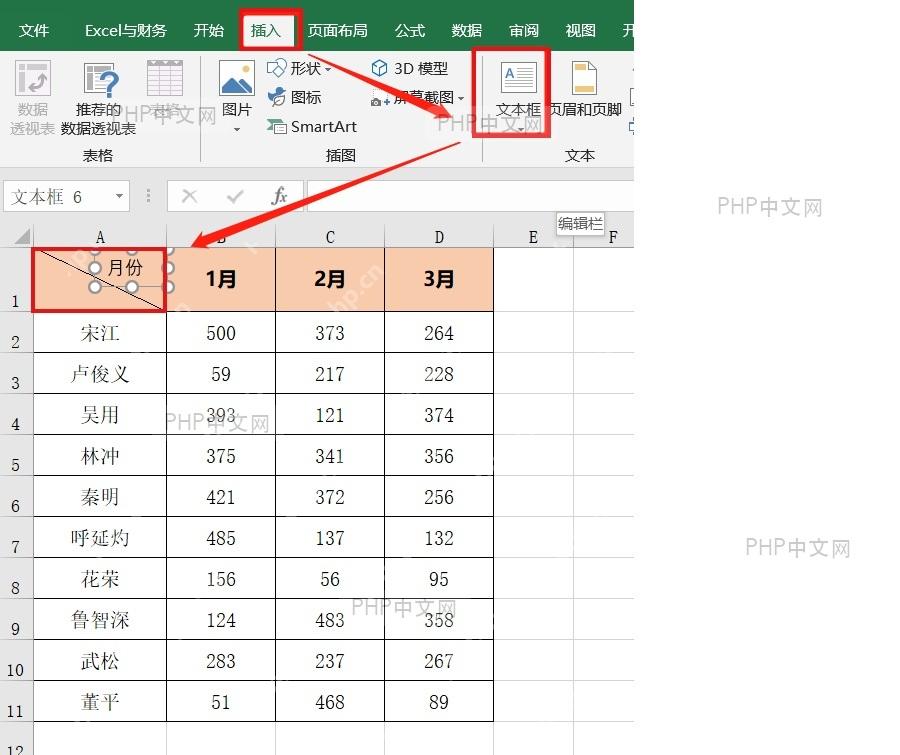The height and width of the screenshot is (755, 900).
Task: Expand the Shapes (形状) dropdown arrow
Action: (x=328, y=69)
